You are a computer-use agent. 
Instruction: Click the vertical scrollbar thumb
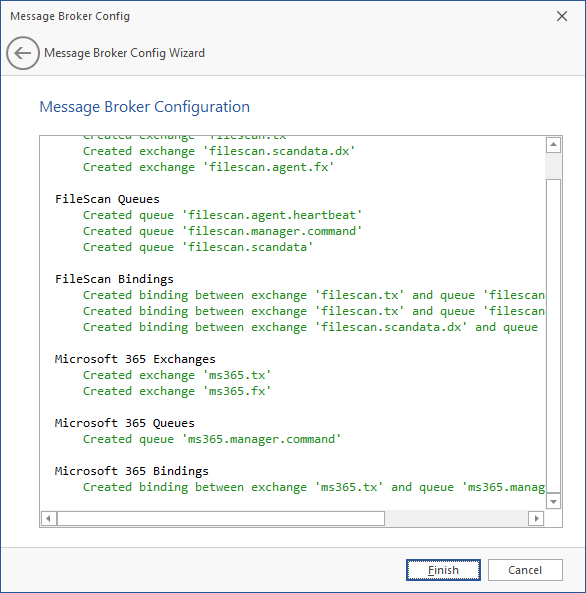pyautogui.click(x=553, y=336)
